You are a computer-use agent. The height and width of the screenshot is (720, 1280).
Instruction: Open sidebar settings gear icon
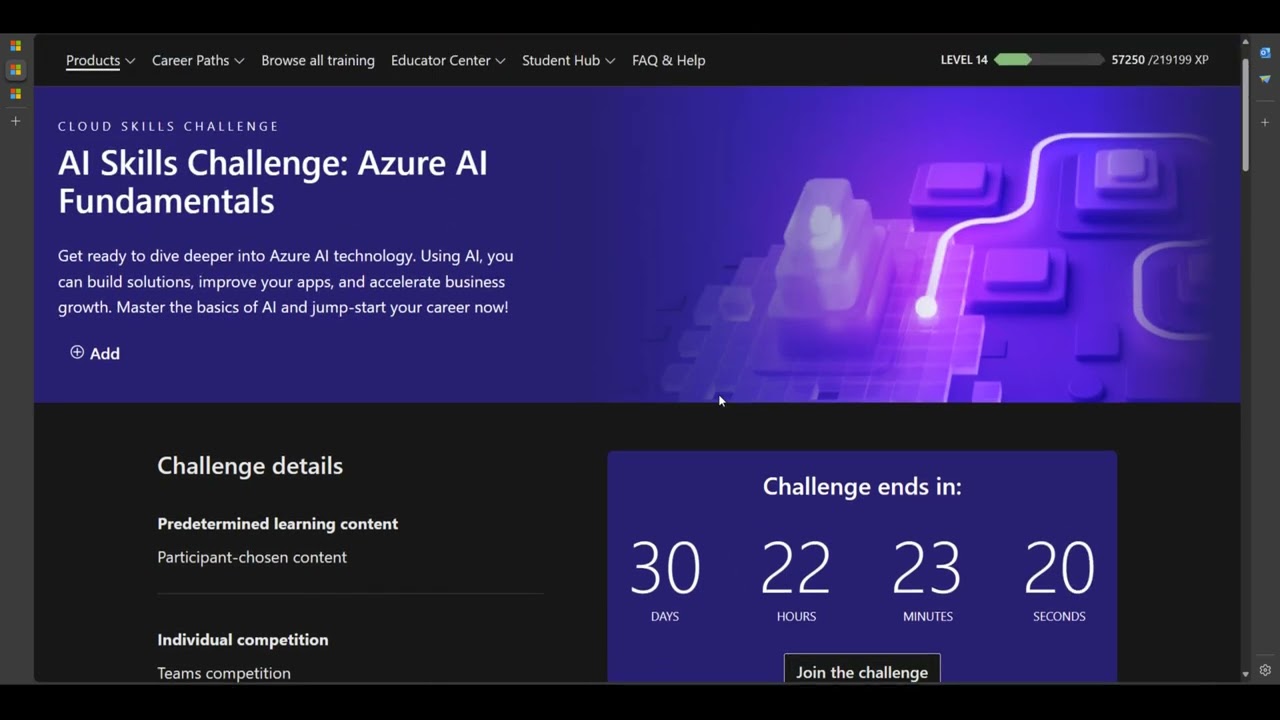click(x=1265, y=670)
